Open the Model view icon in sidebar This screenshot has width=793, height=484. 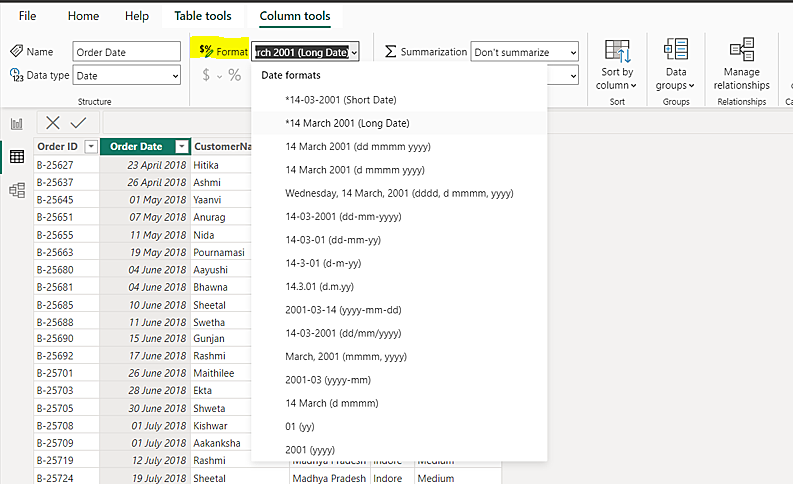click(x=17, y=190)
